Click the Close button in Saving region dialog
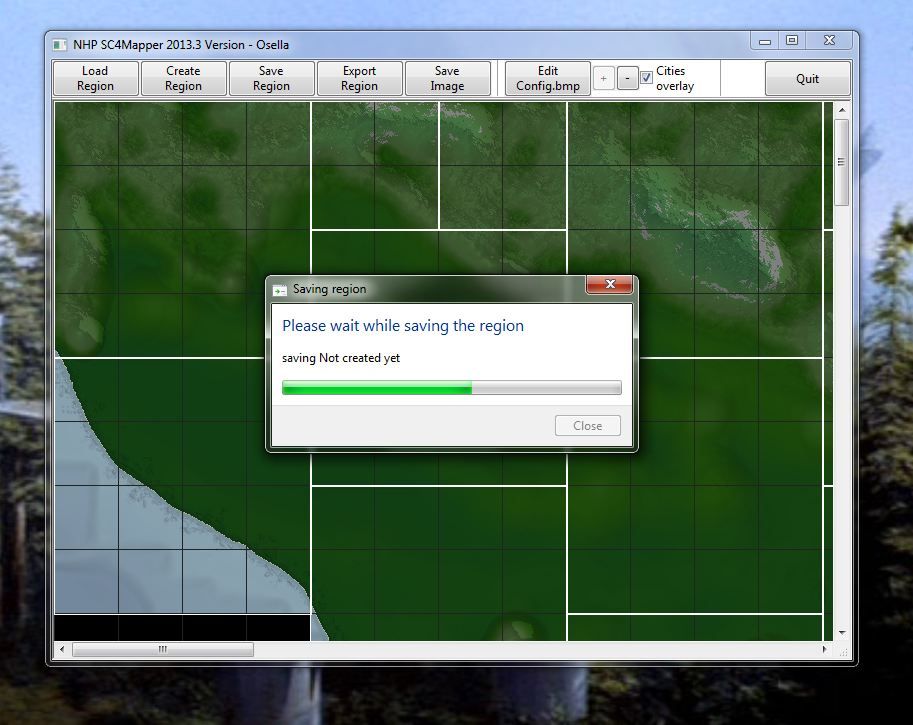 point(588,426)
